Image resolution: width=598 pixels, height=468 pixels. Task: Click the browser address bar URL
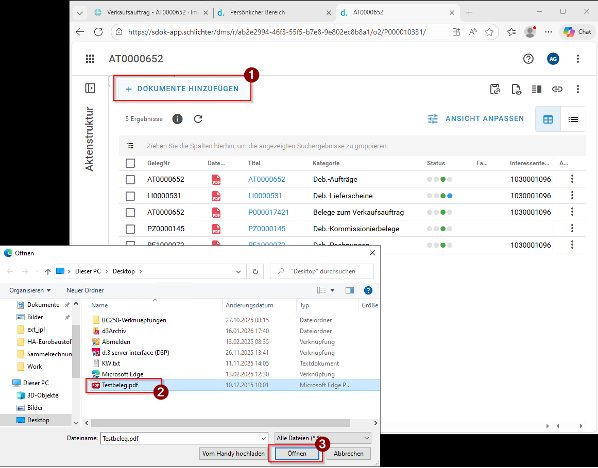[277, 32]
